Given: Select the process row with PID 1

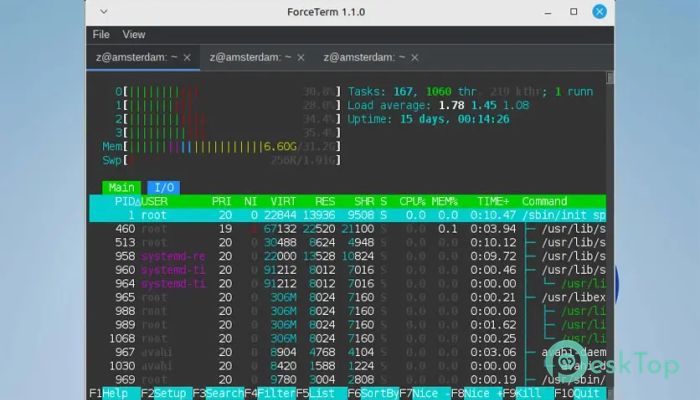Looking at the screenshot, I should click(x=347, y=215).
